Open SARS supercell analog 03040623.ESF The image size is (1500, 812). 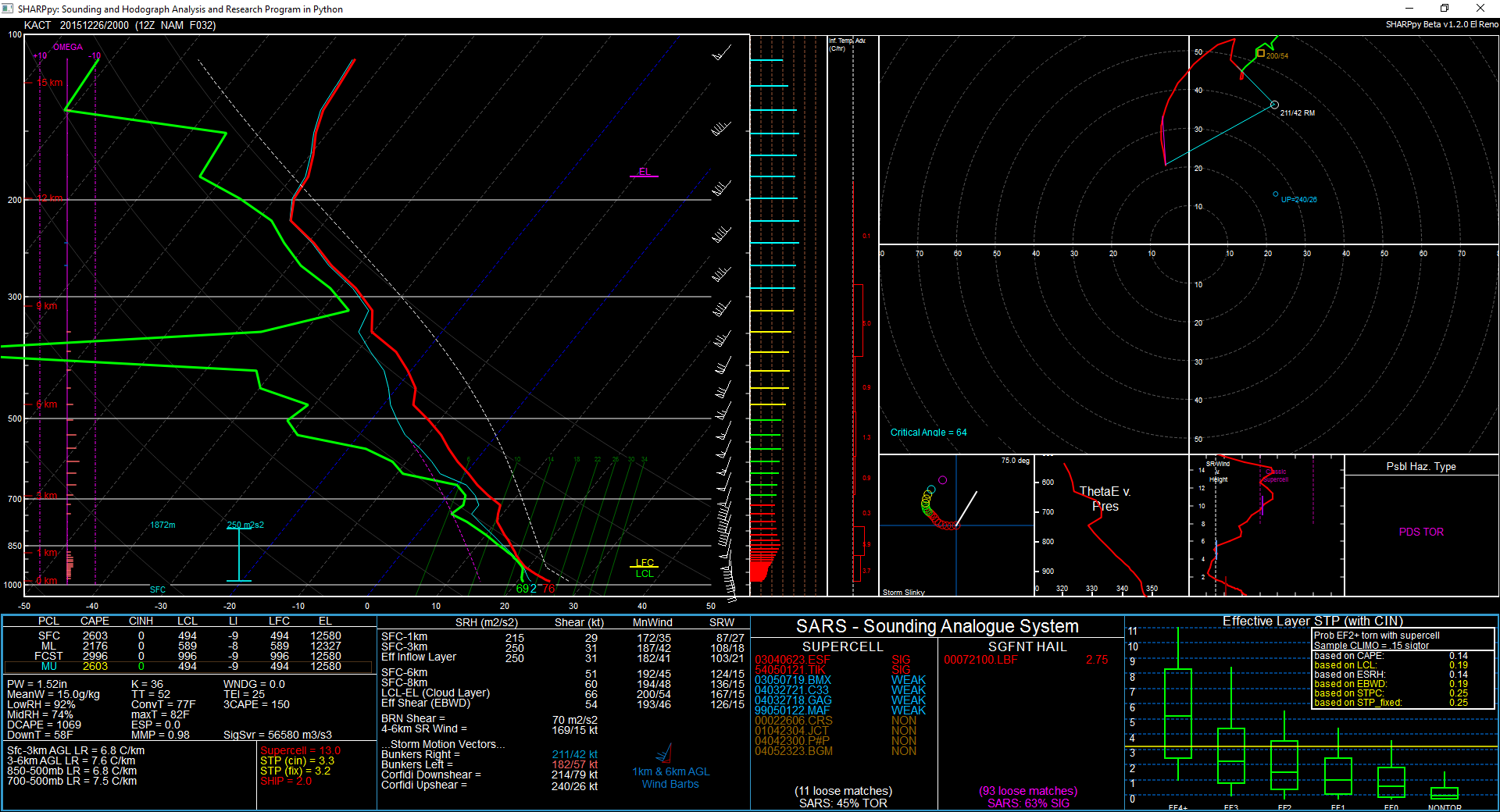[792, 660]
